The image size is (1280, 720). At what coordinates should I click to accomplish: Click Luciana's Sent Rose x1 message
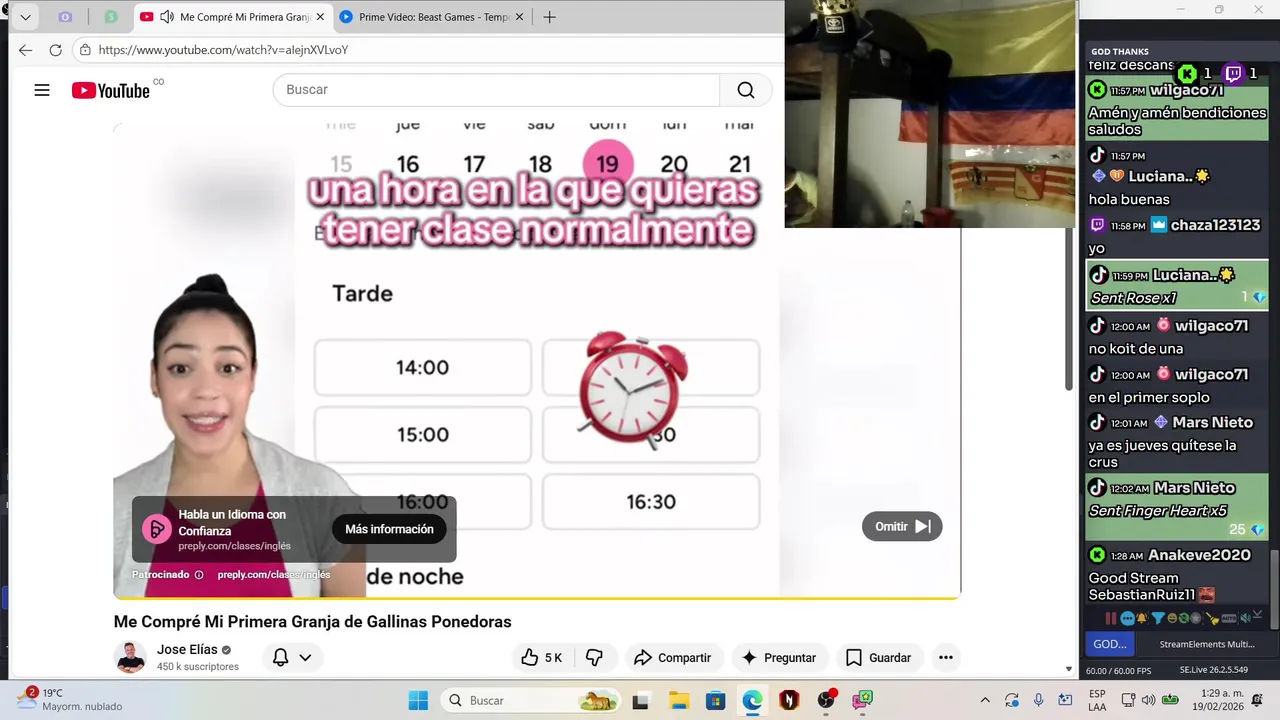[1177, 286]
